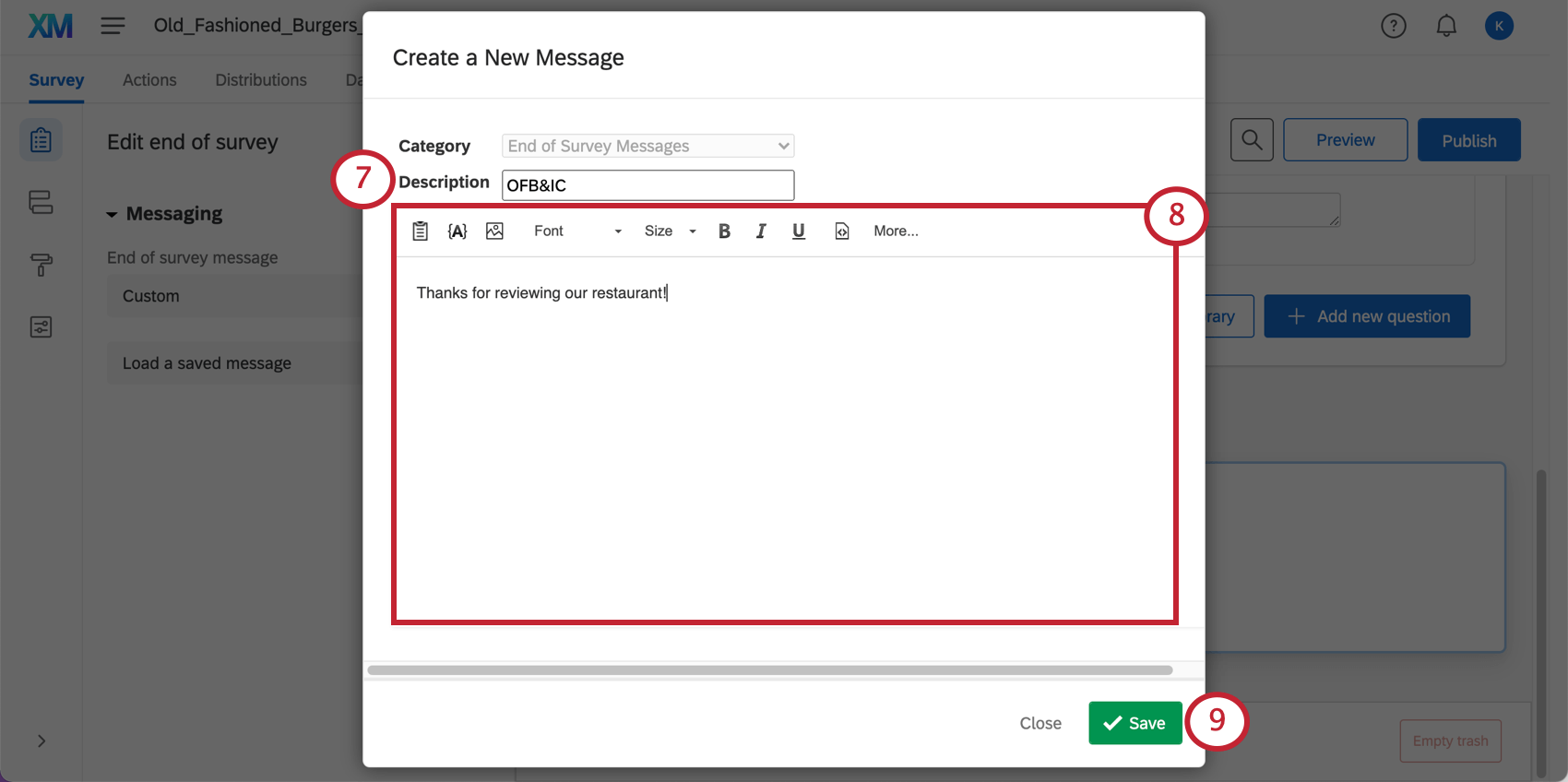The height and width of the screenshot is (782, 1568).
Task: Switch to the Distributions tab
Action: [261, 80]
